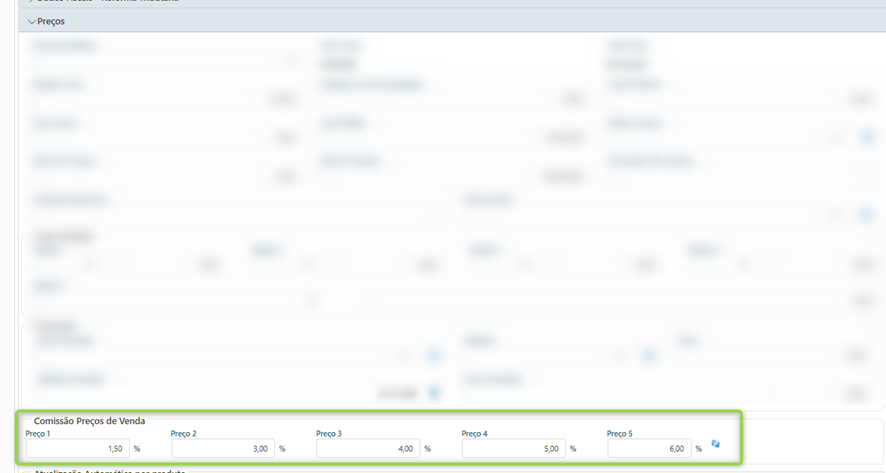Click the Preço 1 label

36,434
